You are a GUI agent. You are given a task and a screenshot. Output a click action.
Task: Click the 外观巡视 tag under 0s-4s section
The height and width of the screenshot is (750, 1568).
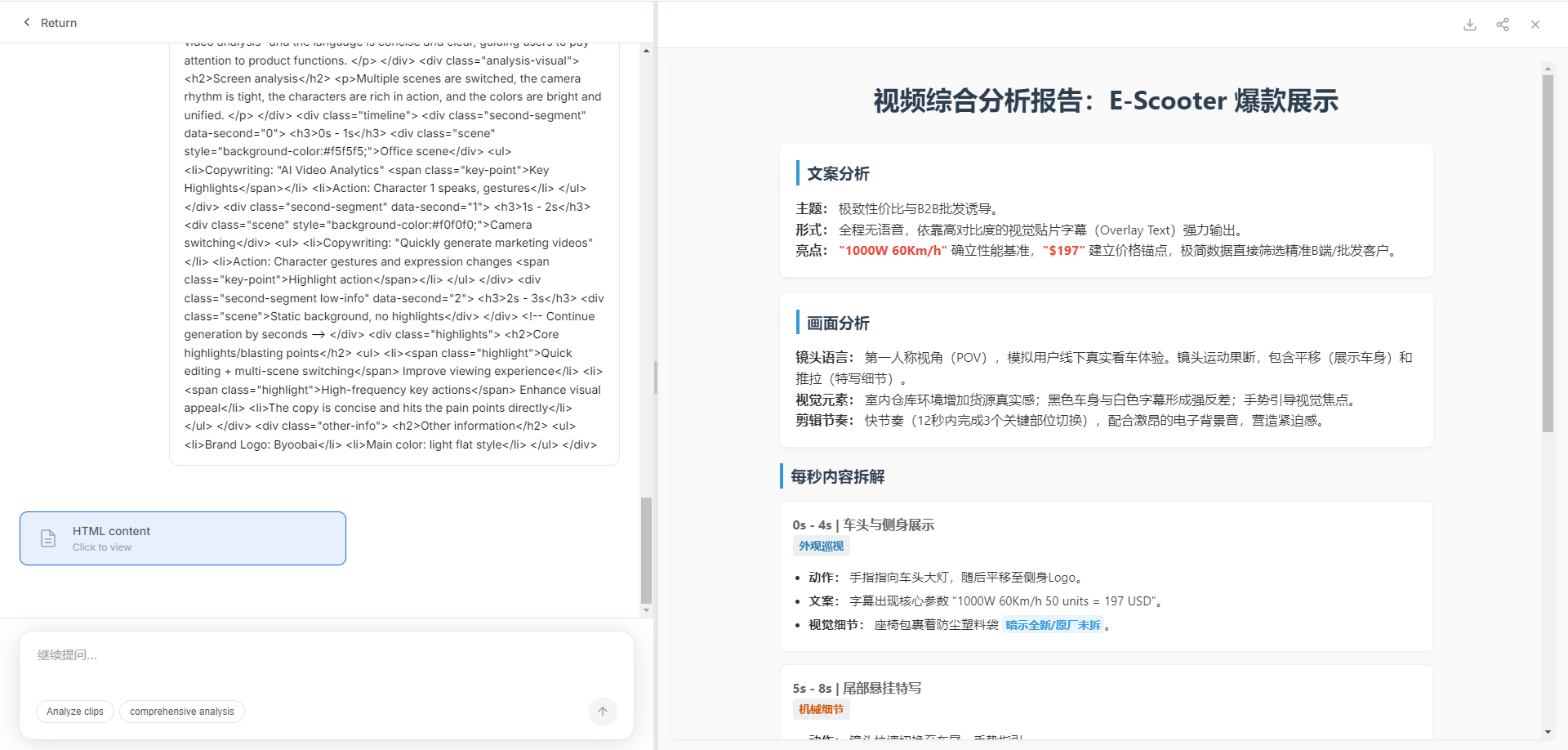click(822, 546)
